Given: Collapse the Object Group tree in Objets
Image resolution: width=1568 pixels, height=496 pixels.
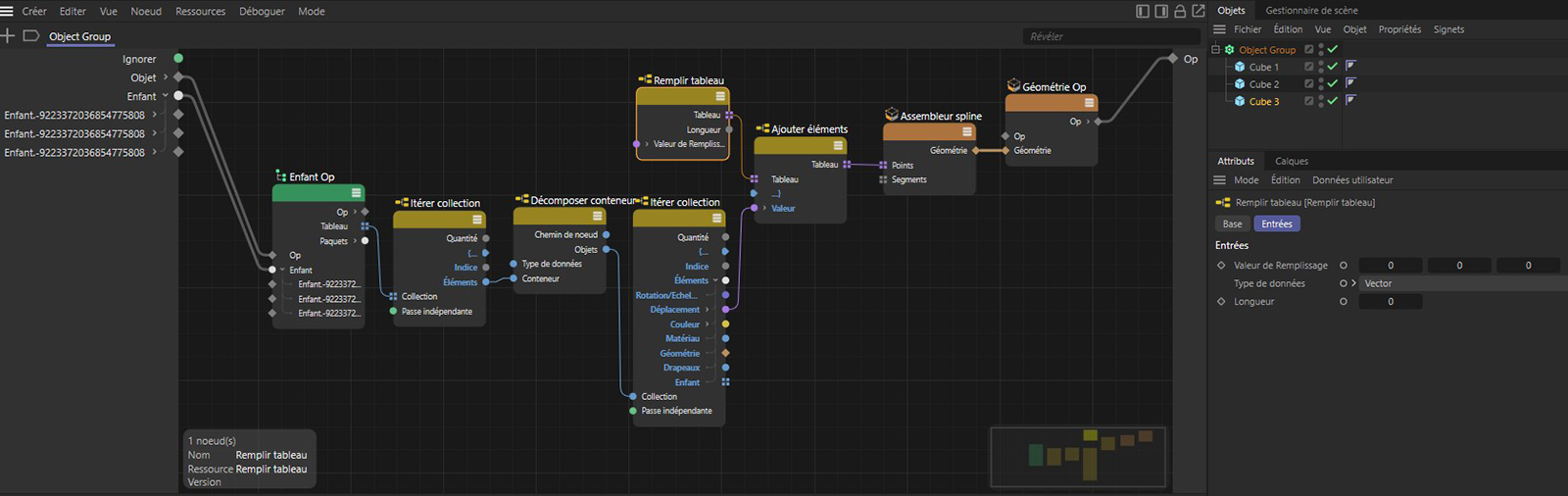Looking at the screenshot, I should coord(1216,50).
